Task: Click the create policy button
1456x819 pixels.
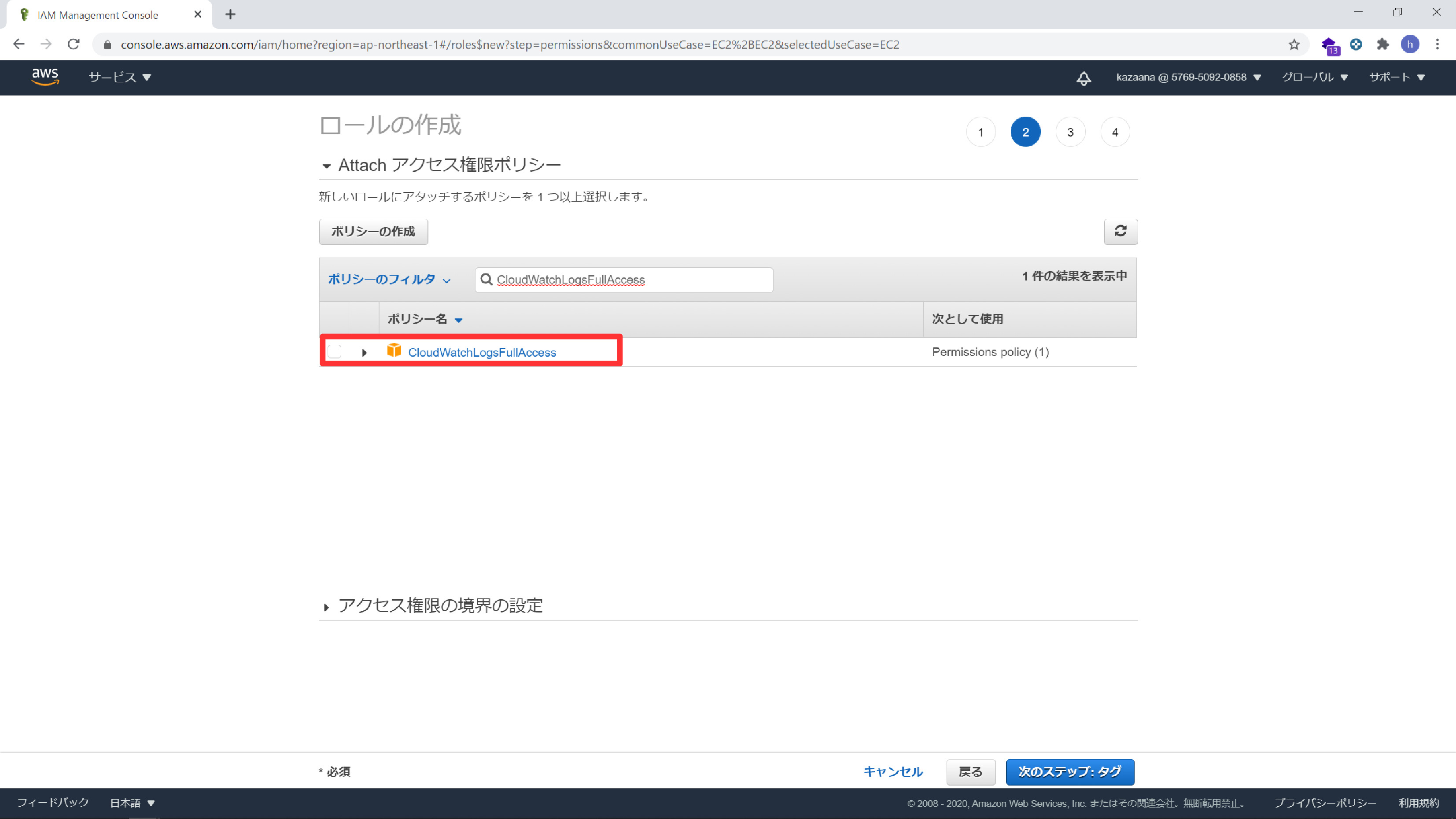Action: pyautogui.click(x=373, y=232)
